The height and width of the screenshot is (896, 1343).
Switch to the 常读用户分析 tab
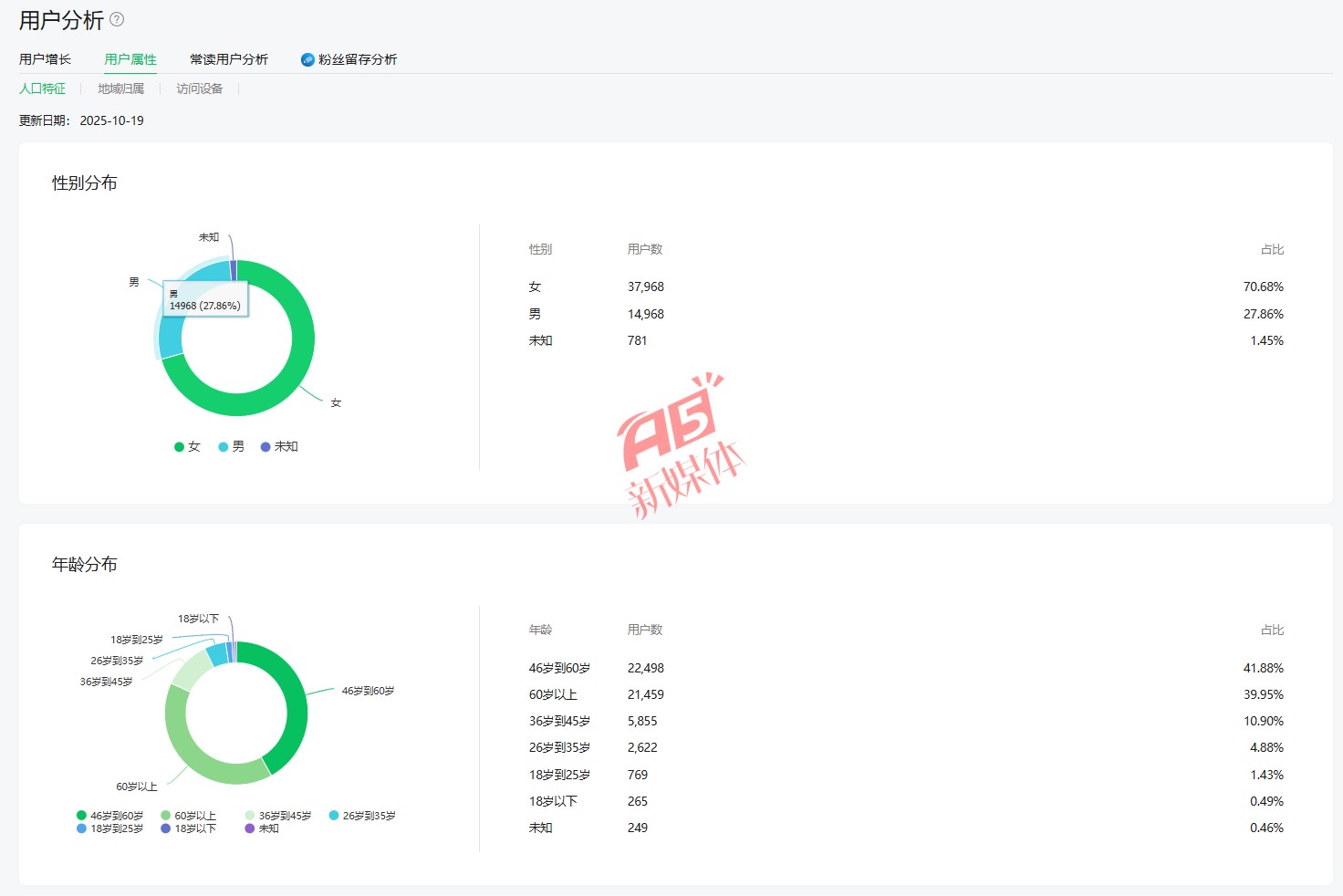(228, 59)
